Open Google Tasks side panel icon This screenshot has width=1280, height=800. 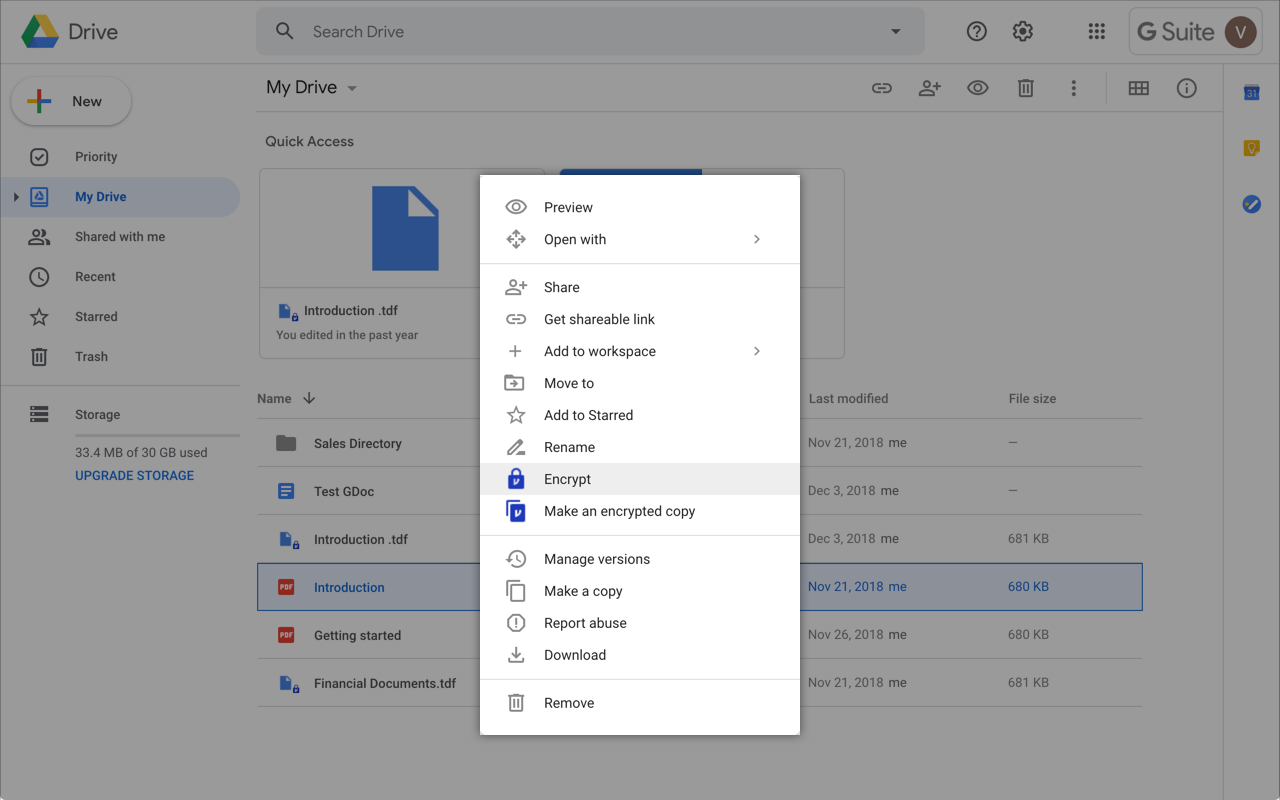[x=1251, y=204]
